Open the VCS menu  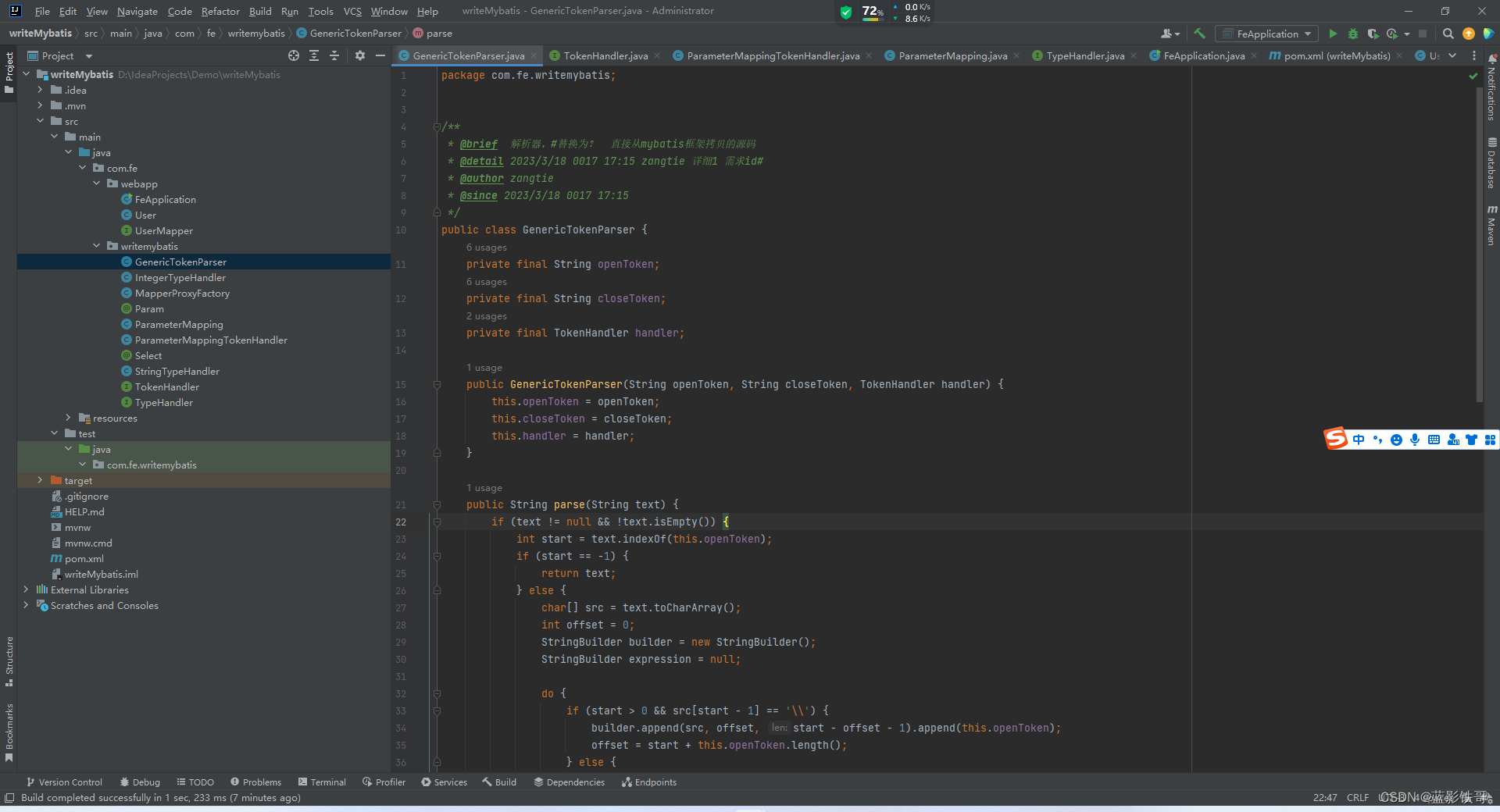352,11
